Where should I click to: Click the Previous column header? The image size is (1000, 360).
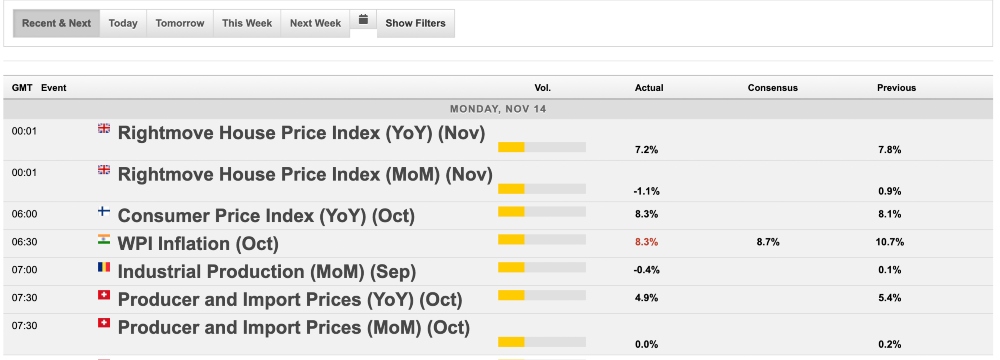pyautogui.click(x=896, y=88)
